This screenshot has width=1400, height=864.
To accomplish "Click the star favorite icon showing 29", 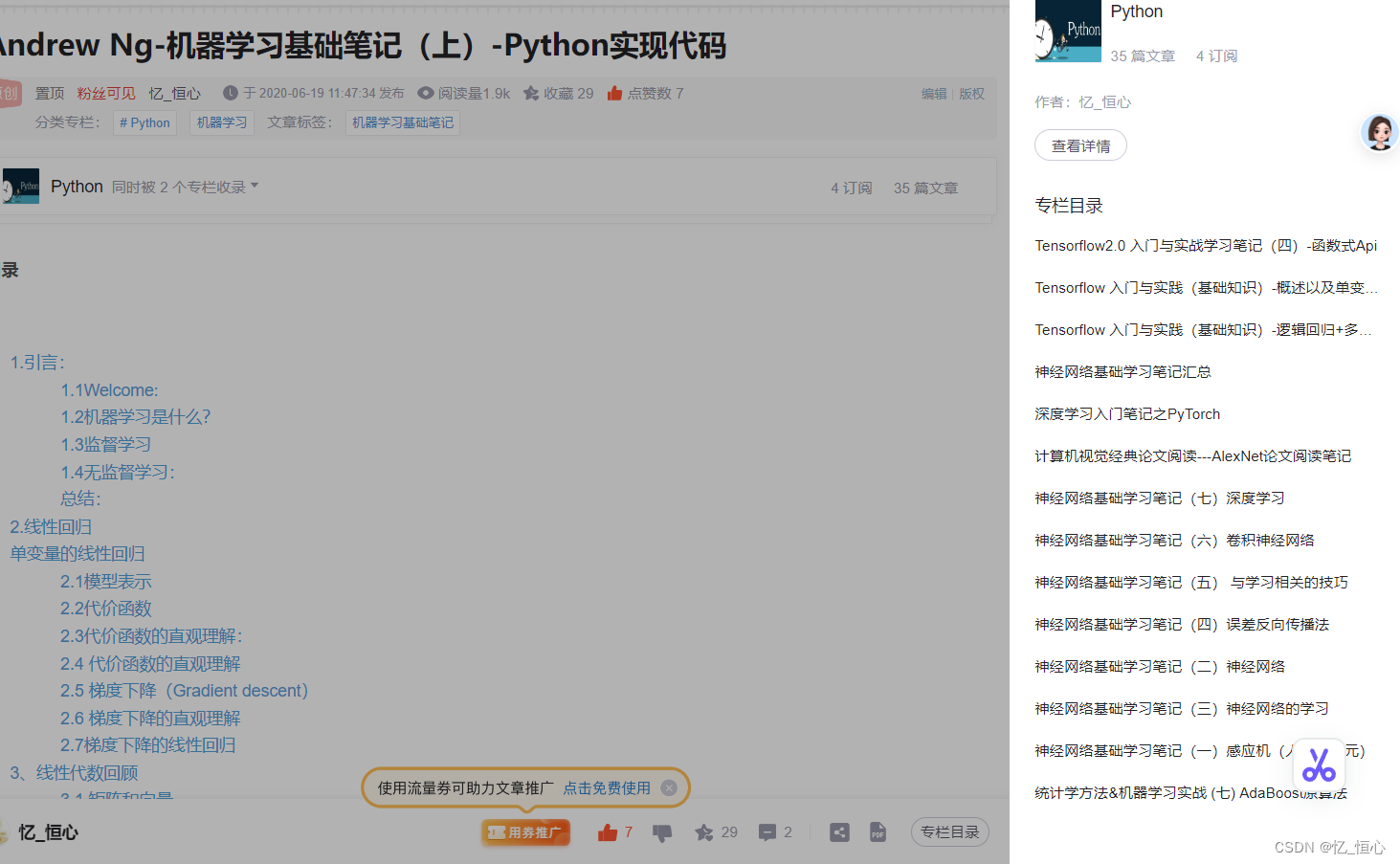I will tap(704, 832).
